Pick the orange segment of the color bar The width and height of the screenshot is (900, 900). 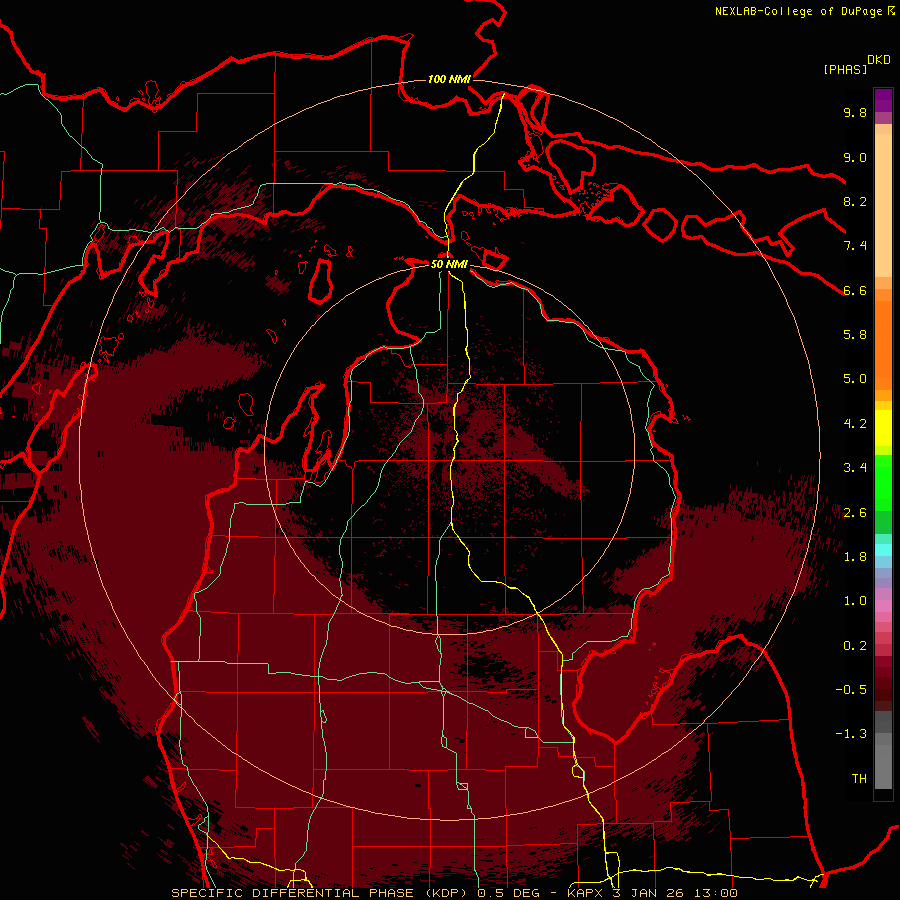pyautogui.click(x=883, y=344)
